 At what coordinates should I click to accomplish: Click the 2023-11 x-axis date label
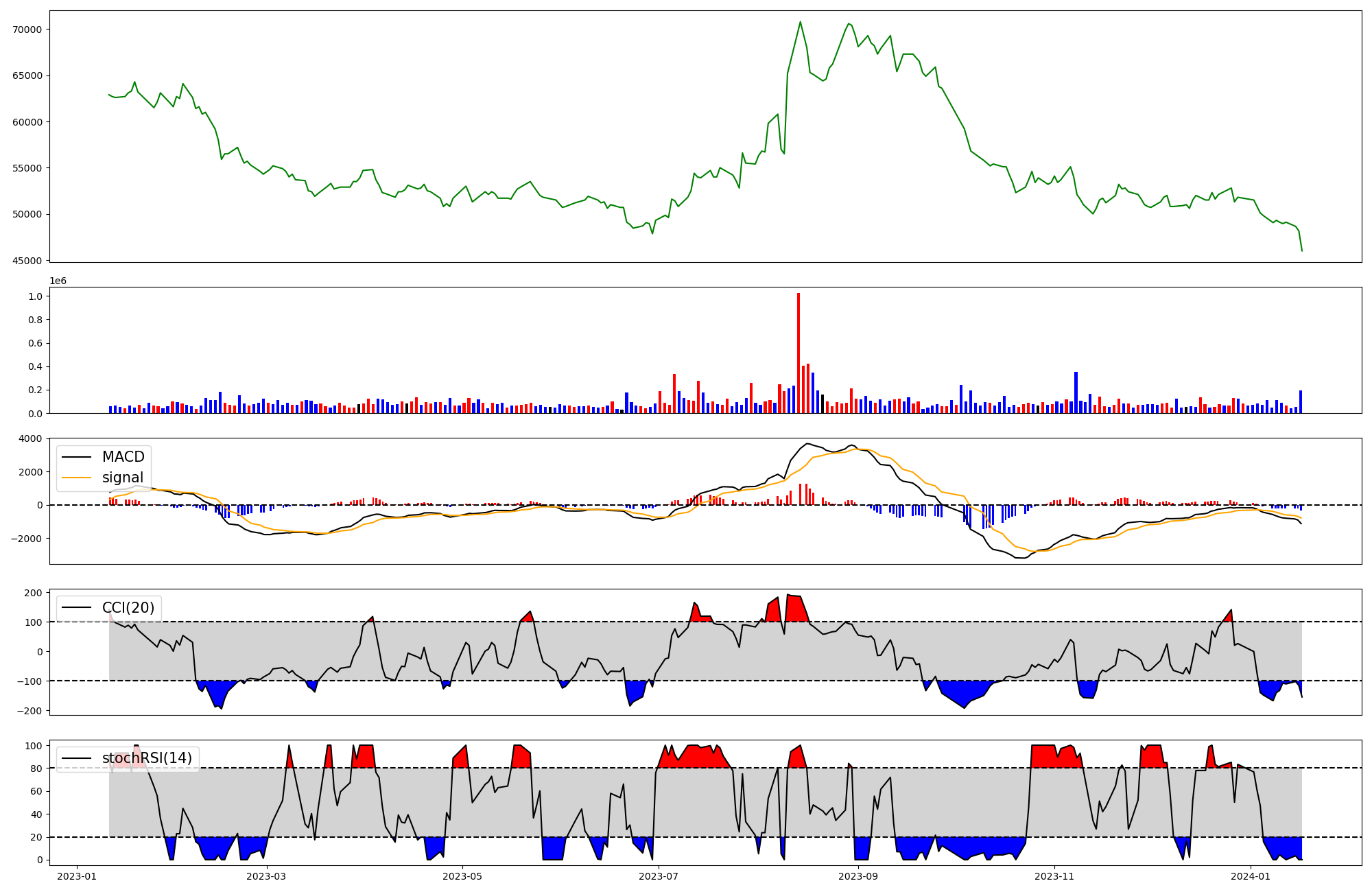pos(1054,876)
